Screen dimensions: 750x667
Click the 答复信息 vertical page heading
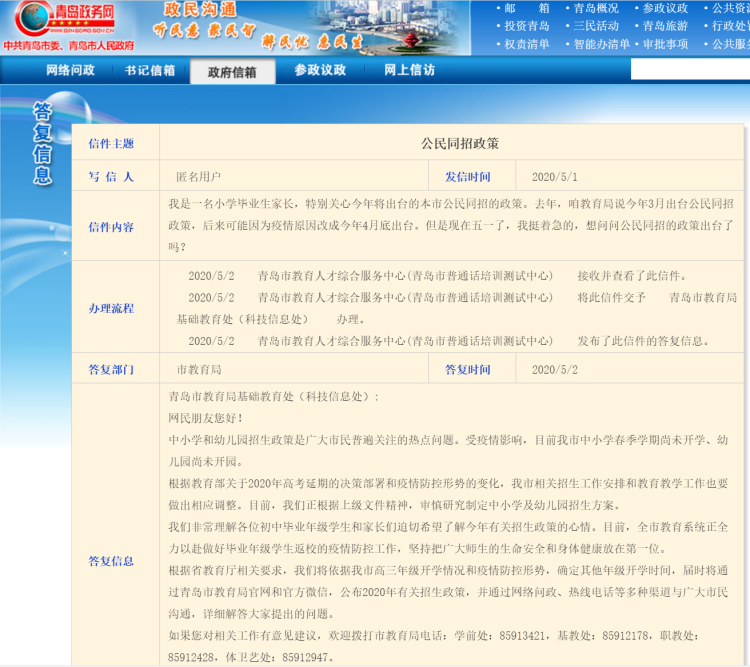(42, 144)
